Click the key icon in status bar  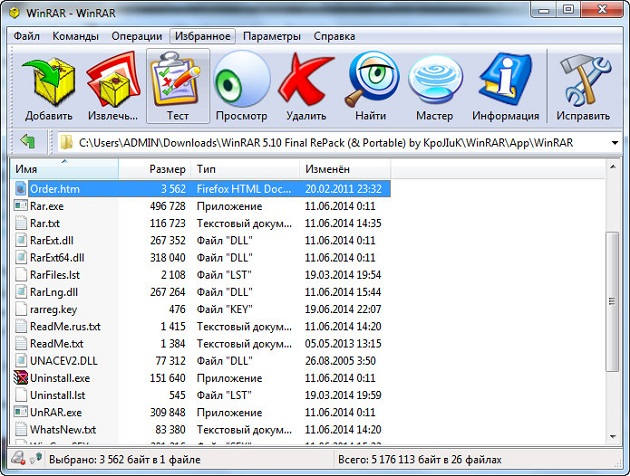click(36, 458)
